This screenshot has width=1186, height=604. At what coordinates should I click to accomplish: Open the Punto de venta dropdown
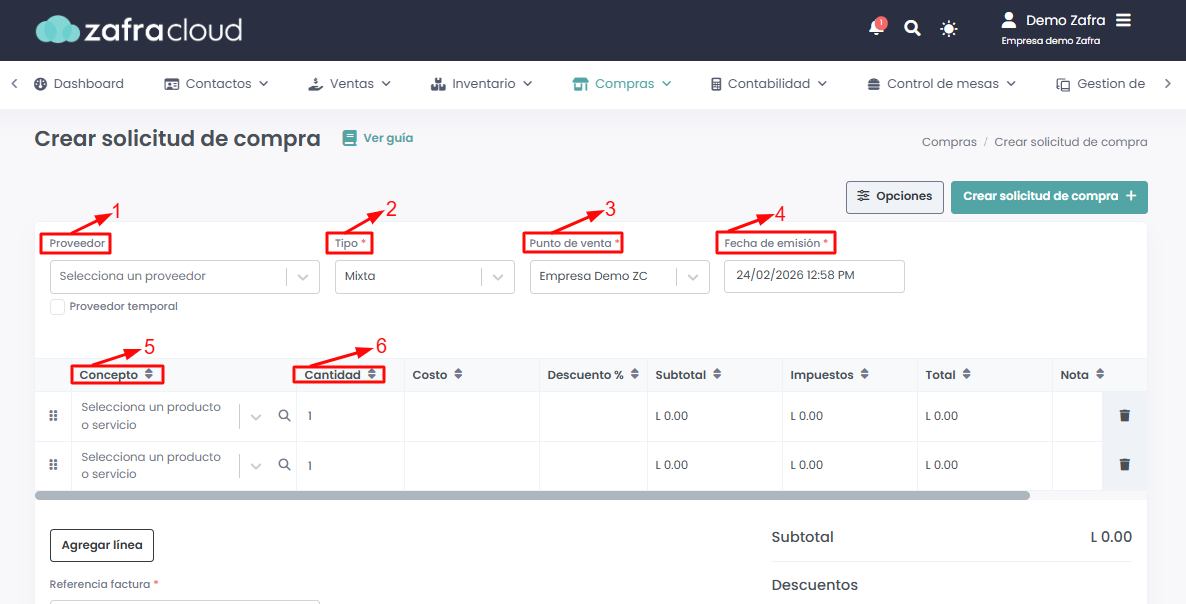(x=619, y=277)
